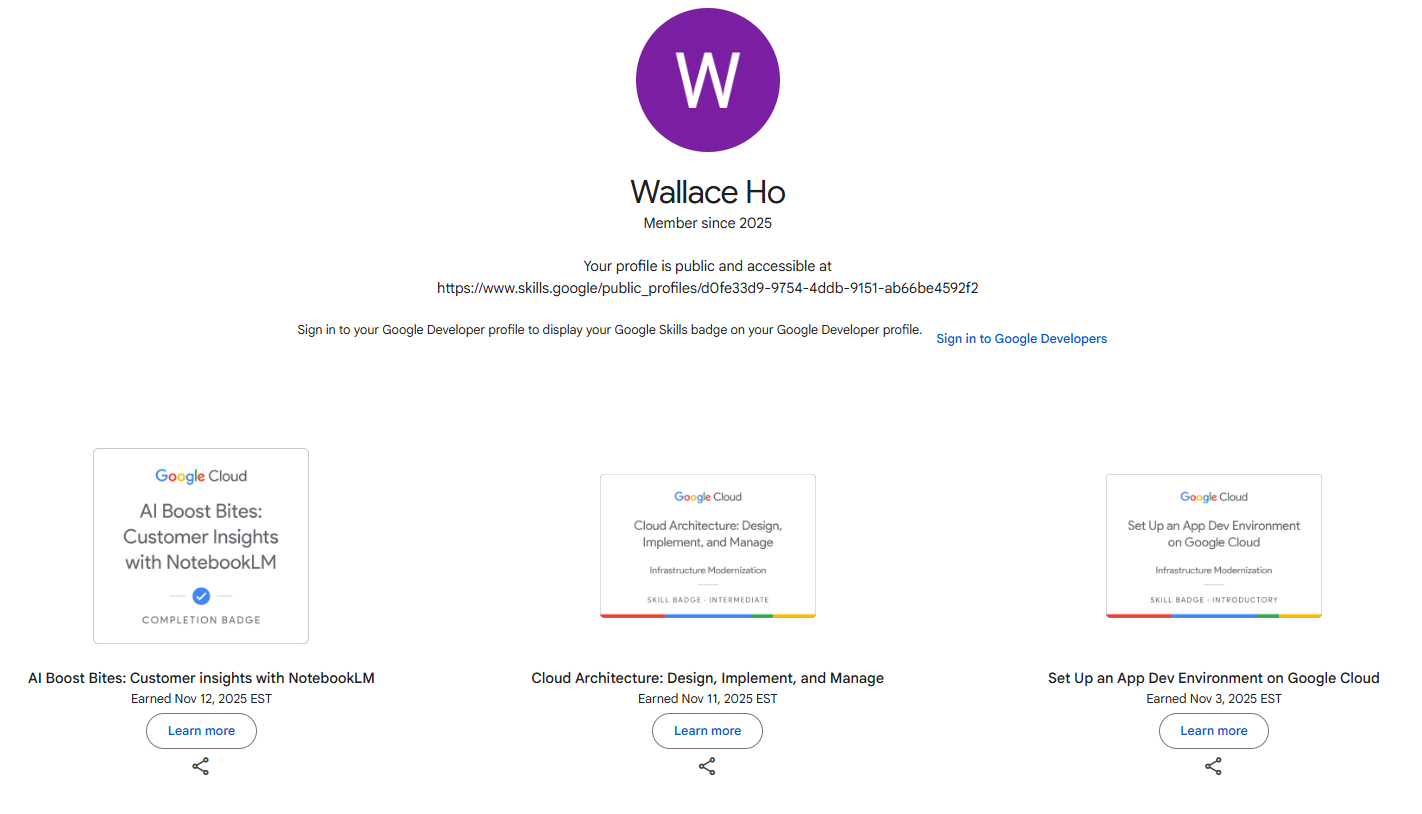Screen dimensions: 1422x814
Task: Select the AI Boost Bites badge title text
Action: coord(201,678)
